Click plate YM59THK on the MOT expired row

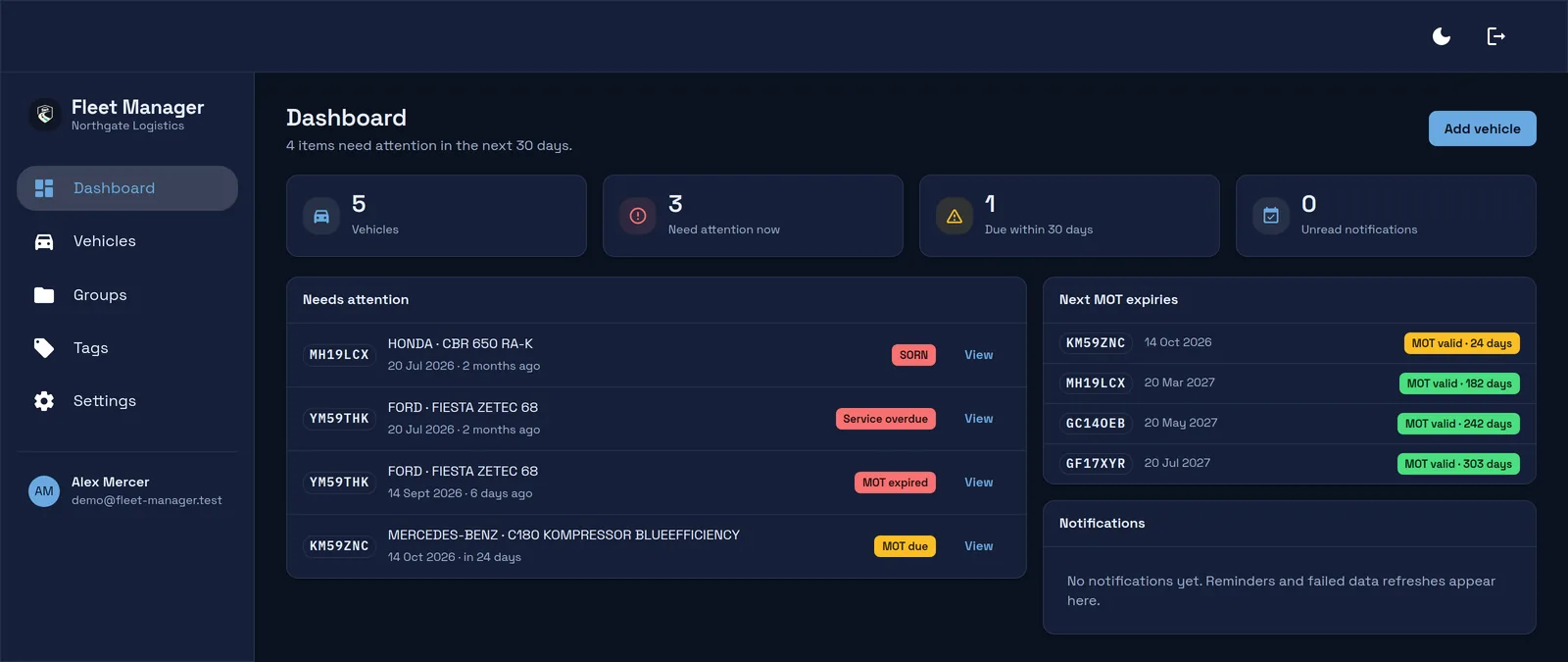(339, 483)
